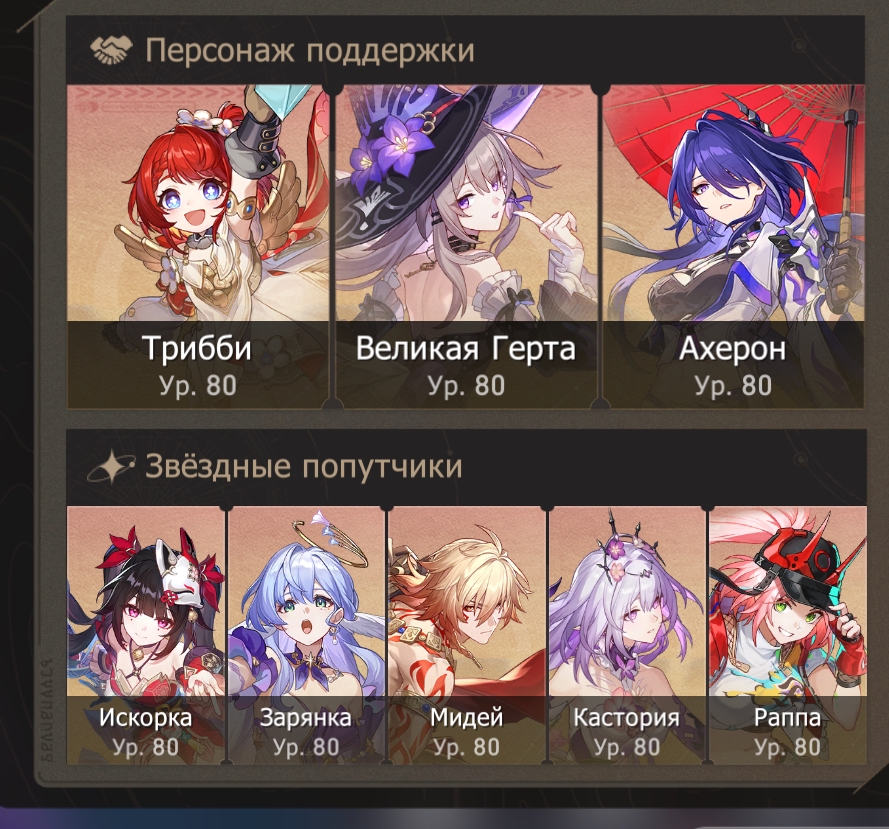Image resolution: width=889 pixels, height=829 pixels.
Task: Select the Зарянка companion portrait
Action: [x=306, y=635]
